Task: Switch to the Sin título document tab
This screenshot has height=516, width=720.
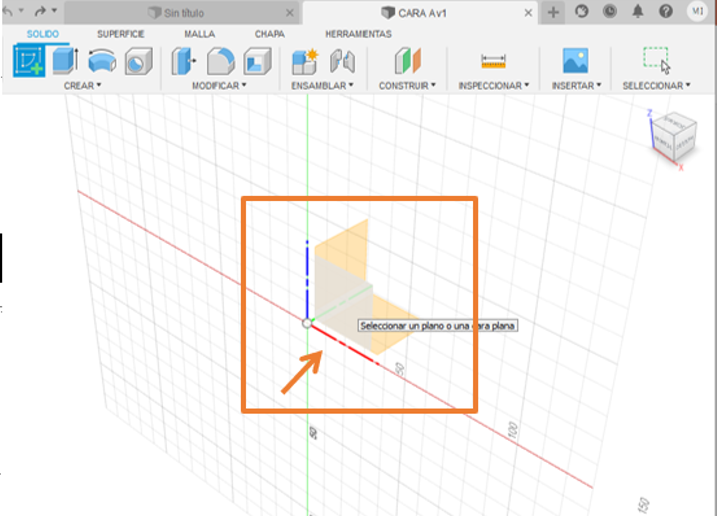Action: click(x=182, y=13)
